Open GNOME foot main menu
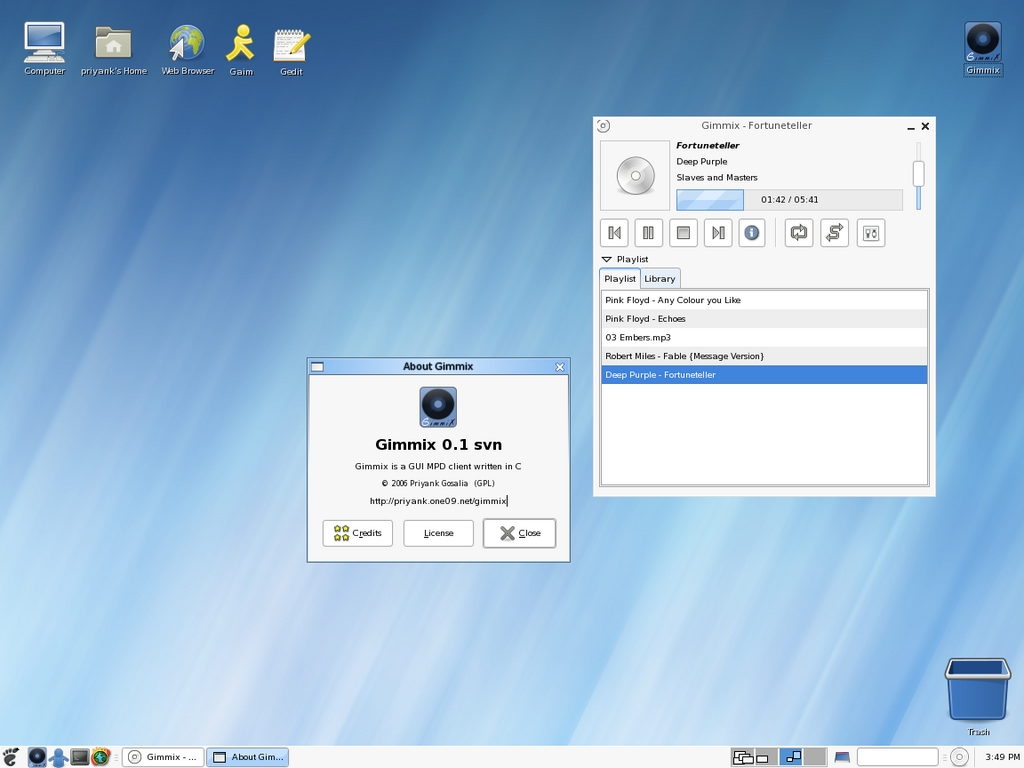This screenshot has width=1024, height=768. point(11,757)
